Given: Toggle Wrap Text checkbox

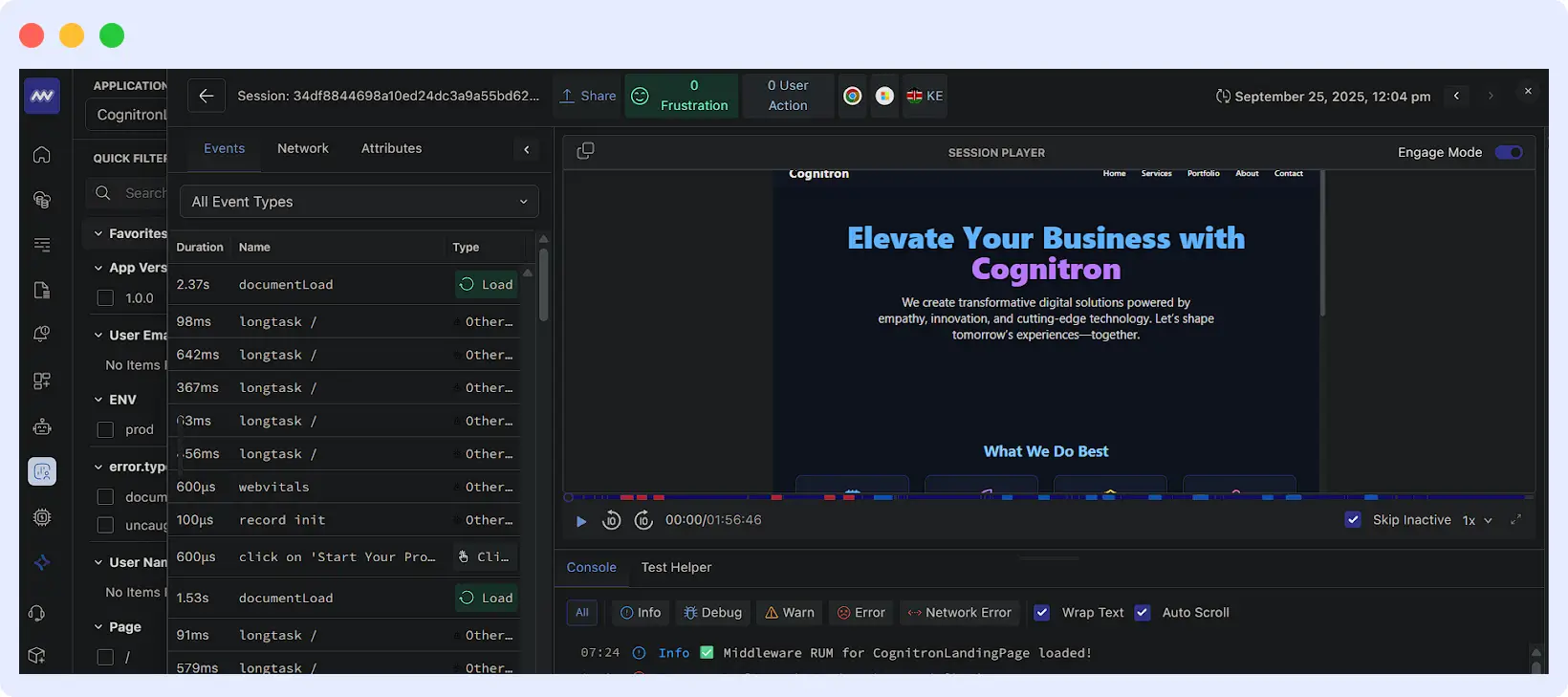Looking at the screenshot, I should pos(1042,613).
